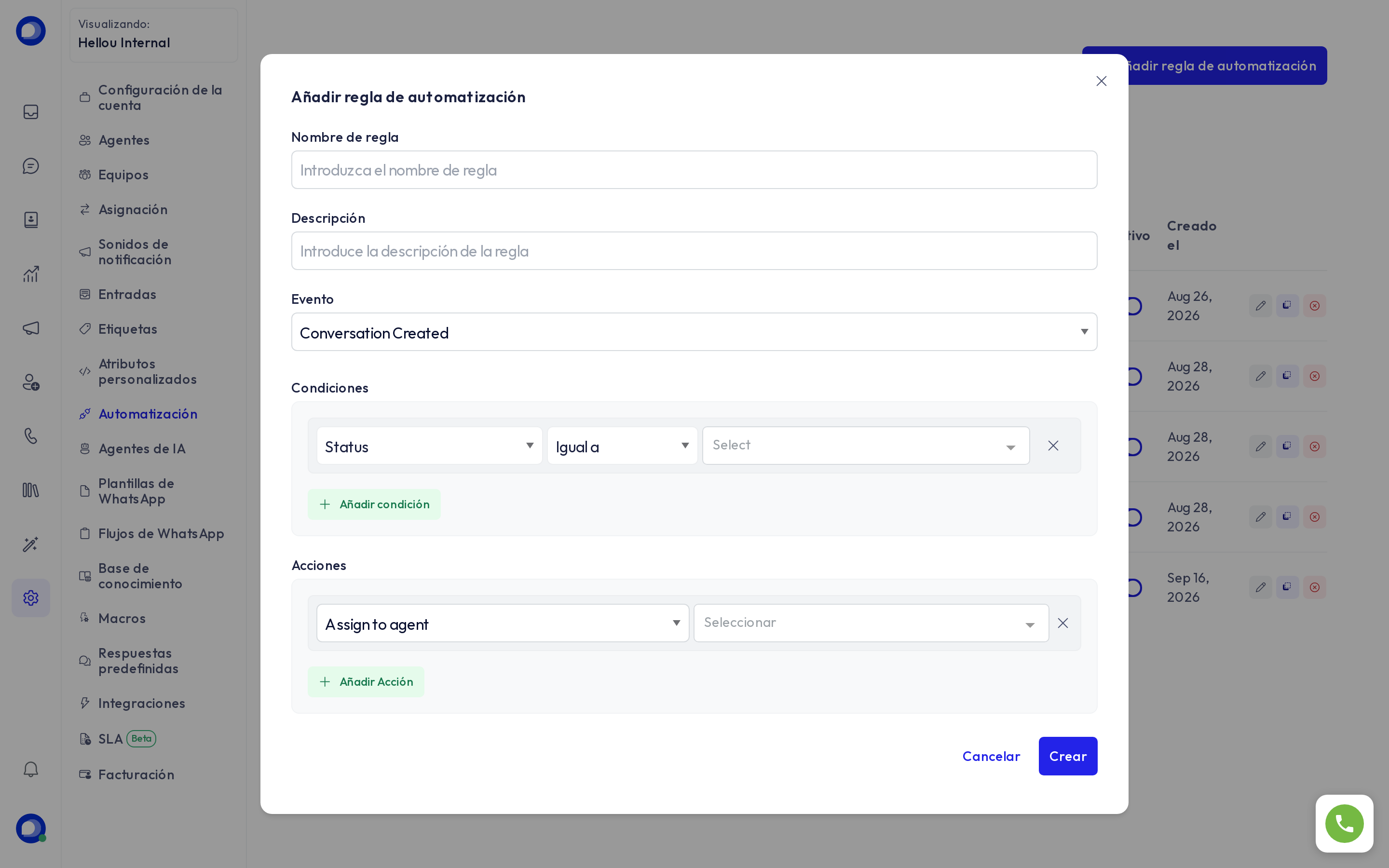
Task: Open the Igual a operator dropdown
Action: tap(622, 446)
